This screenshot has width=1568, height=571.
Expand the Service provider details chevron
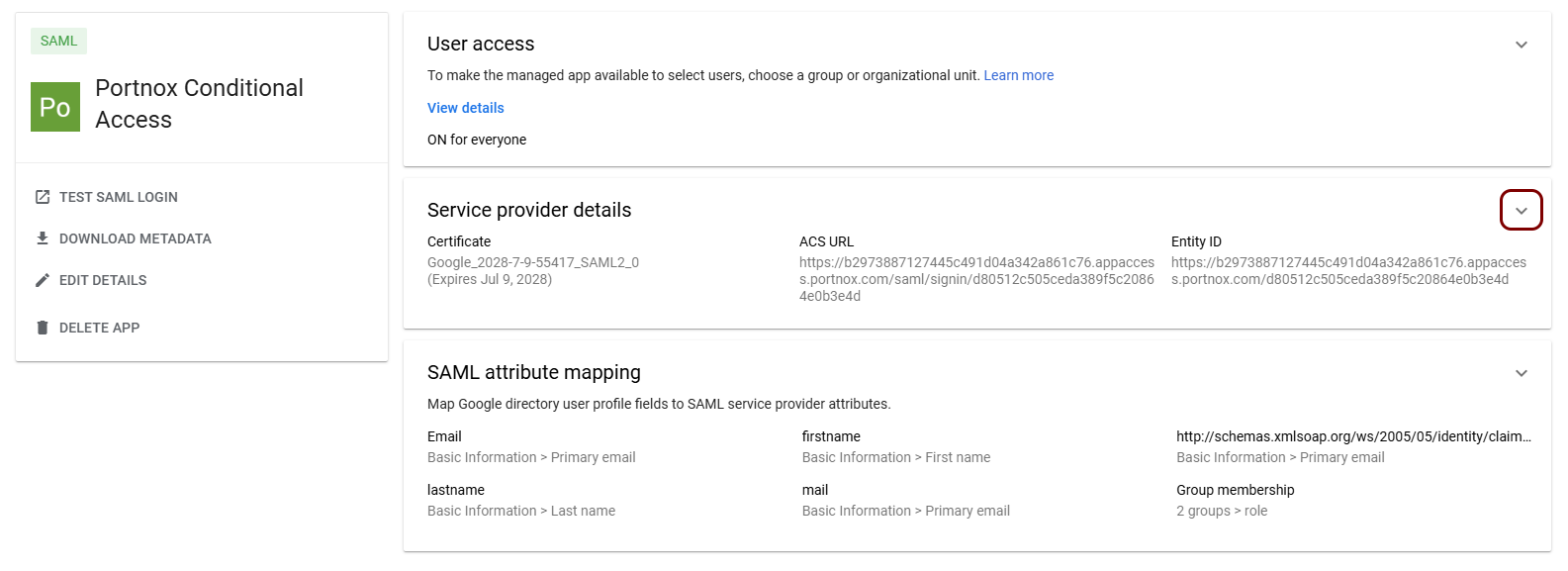pos(1521,211)
